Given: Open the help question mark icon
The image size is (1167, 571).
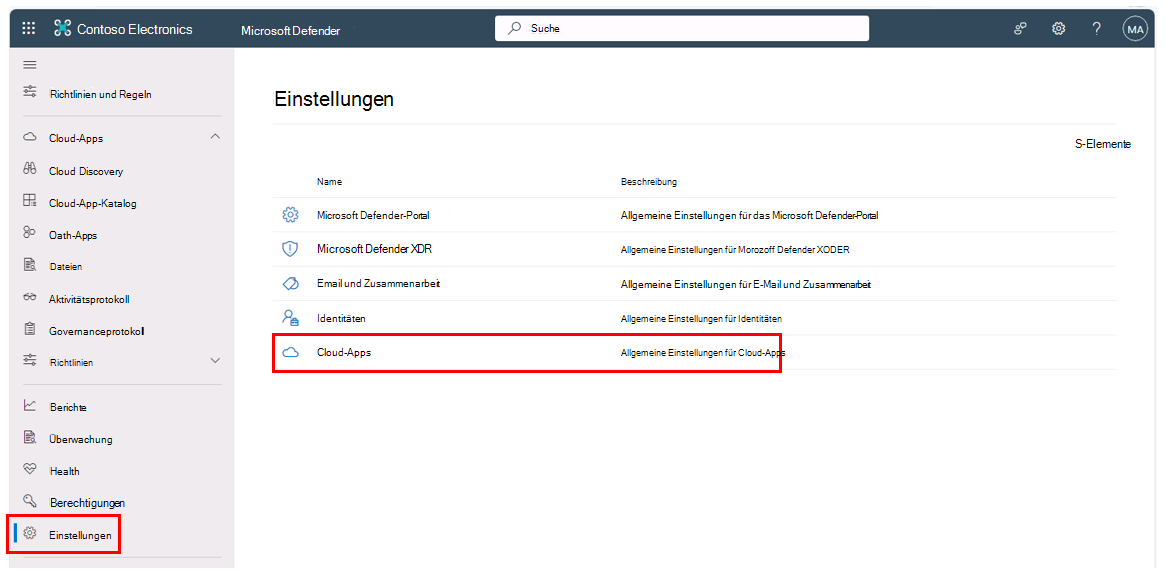Looking at the screenshot, I should [1096, 29].
